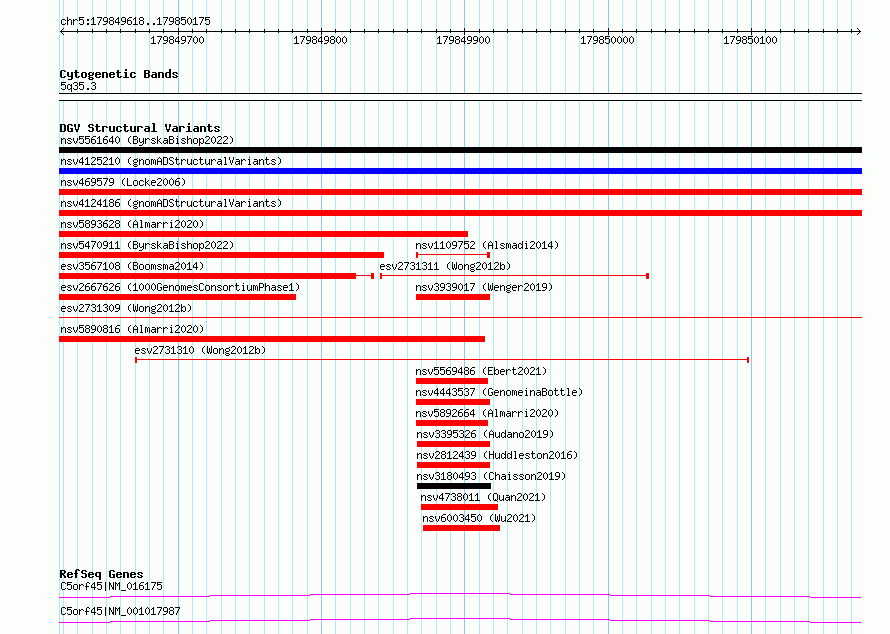Open nsv4443537 (GenomeinaBottle) variant label
The height and width of the screenshot is (634, 890).
(499, 392)
